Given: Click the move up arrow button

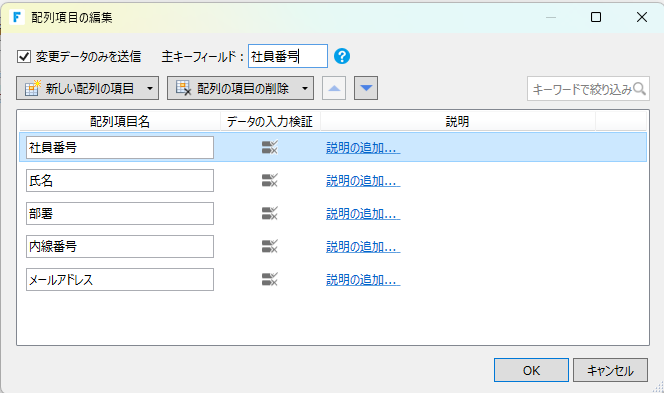Looking at the screenshot, I should pyautogui.click(x=334, y=88).
